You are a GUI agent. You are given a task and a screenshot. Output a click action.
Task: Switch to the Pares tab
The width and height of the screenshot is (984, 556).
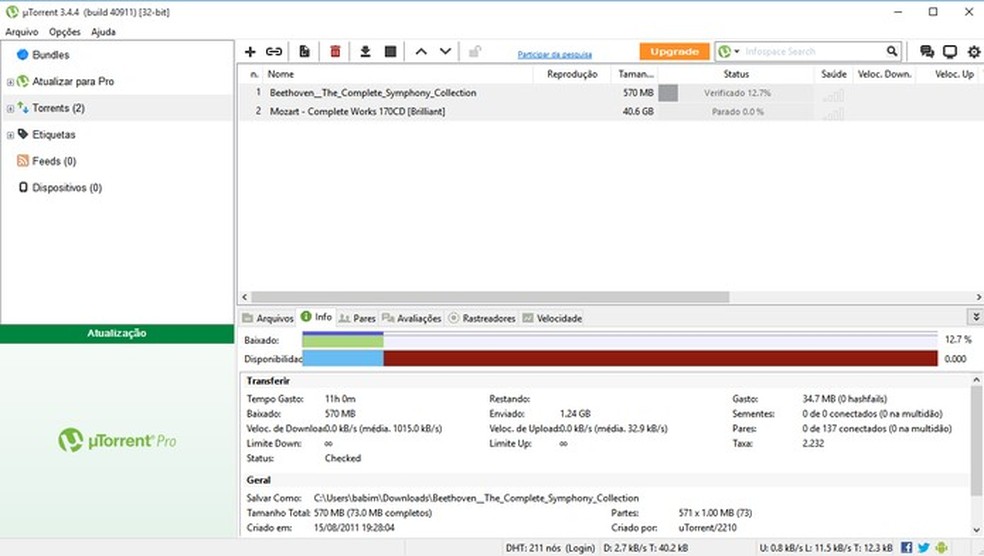(x=357, y=318)
